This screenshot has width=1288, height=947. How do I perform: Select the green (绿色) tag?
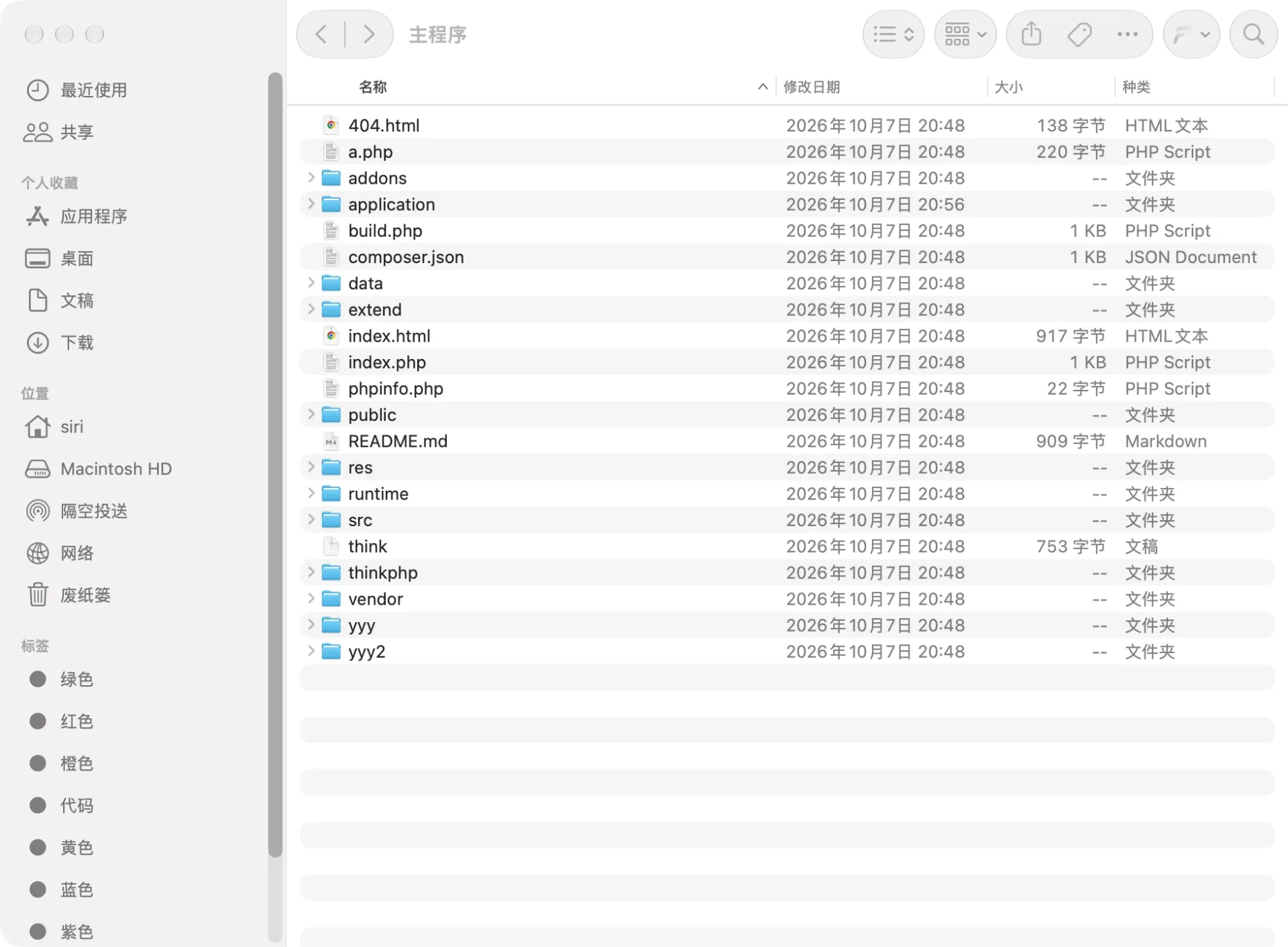pyautogui.click(x=61, y=679)
